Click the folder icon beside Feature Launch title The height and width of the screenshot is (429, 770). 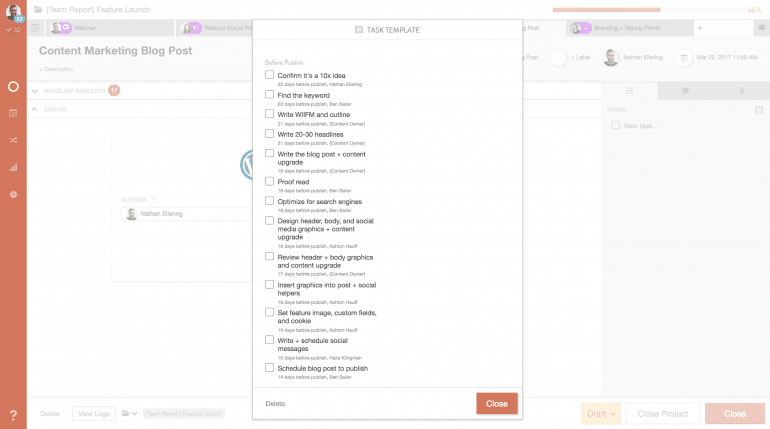(38, 9)
